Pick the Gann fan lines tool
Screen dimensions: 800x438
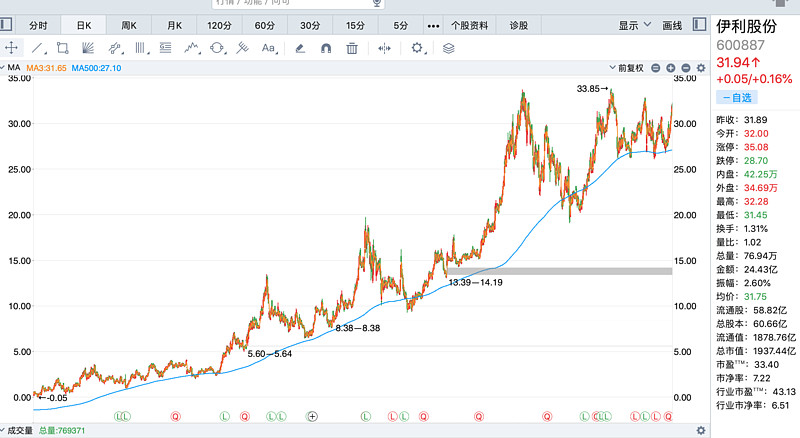[x=88, y=47]
